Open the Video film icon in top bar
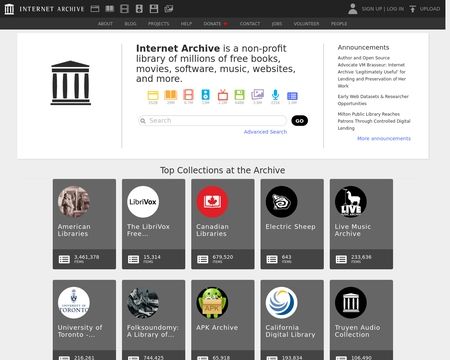 pos(124,9)
